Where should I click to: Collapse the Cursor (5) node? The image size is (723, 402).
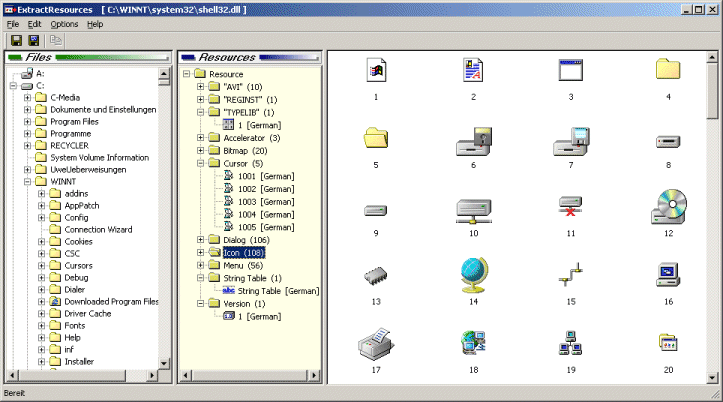tap(200, 163)
